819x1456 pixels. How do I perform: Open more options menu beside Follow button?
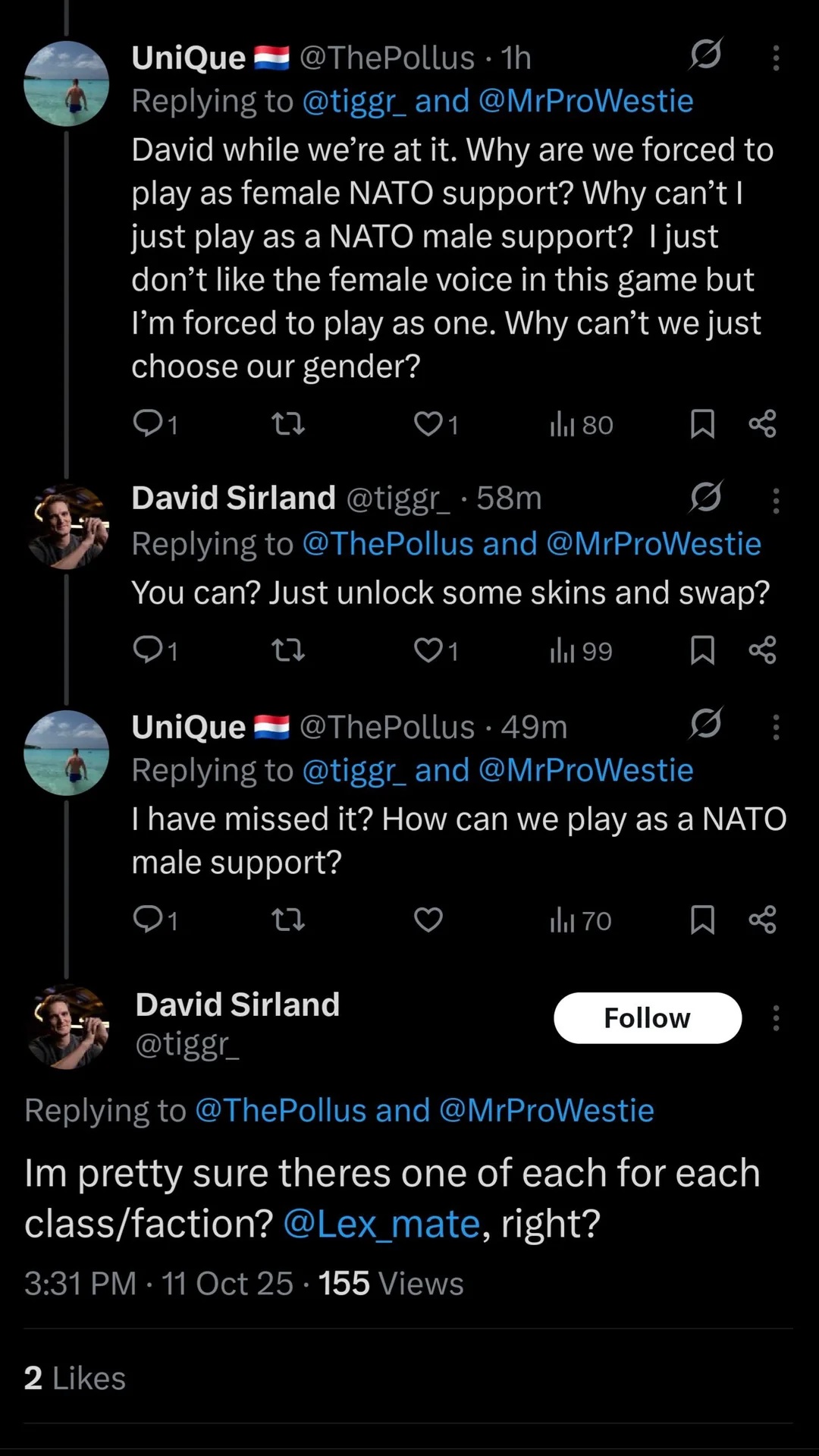[x=776, y=1018]
